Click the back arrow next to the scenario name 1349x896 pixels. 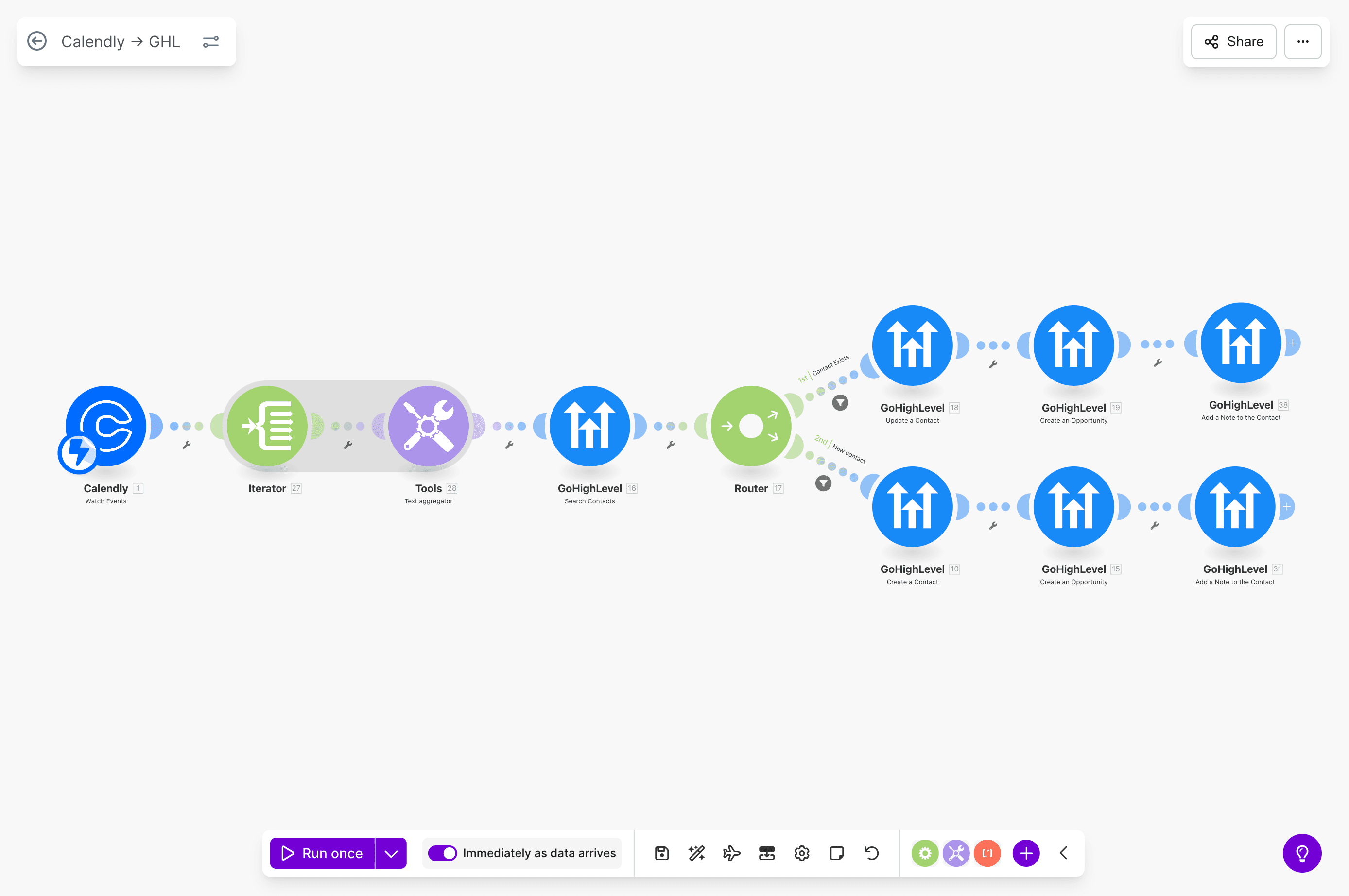coord(37,41)
